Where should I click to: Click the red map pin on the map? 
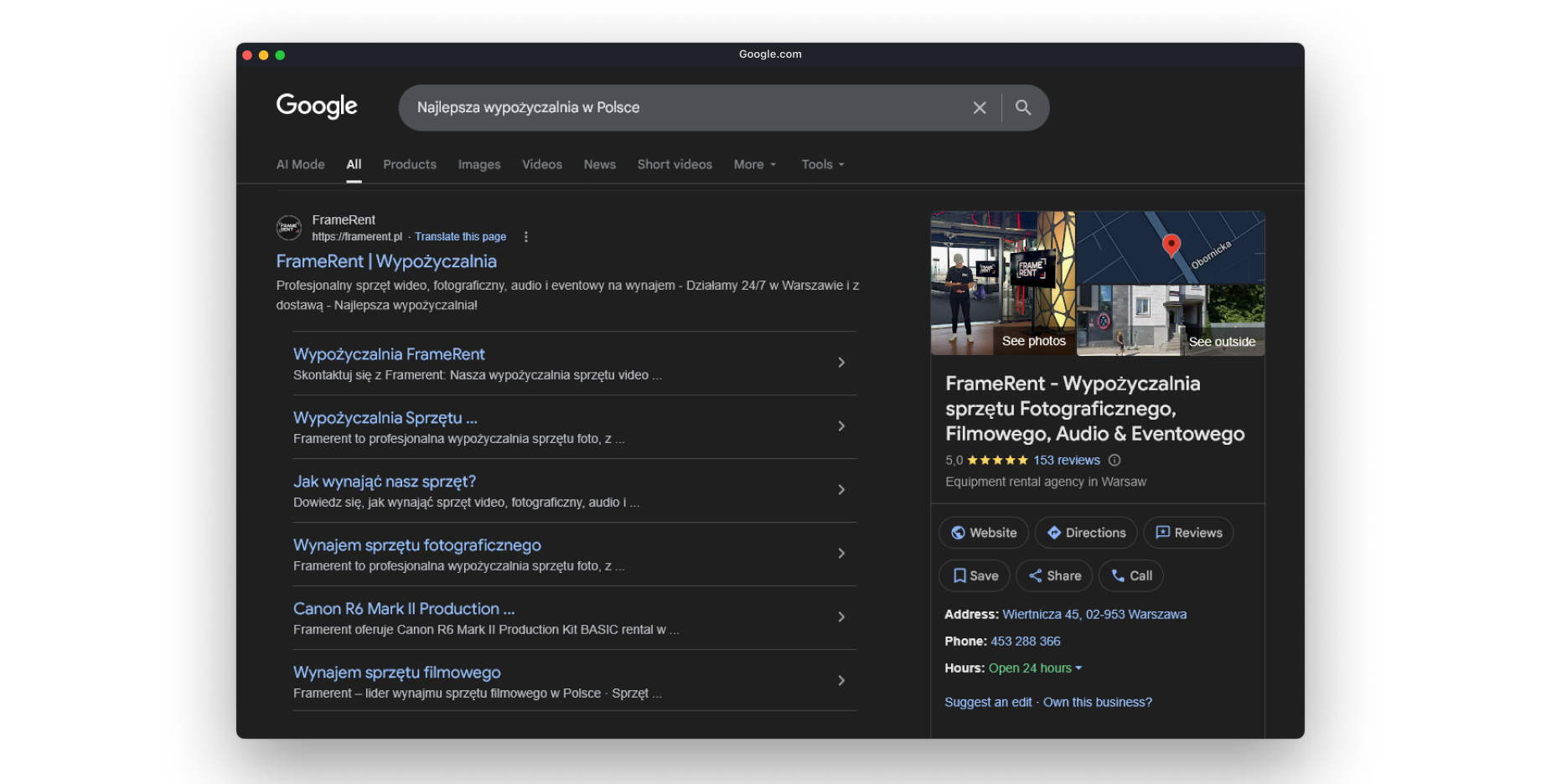(x=1171, y=245)
